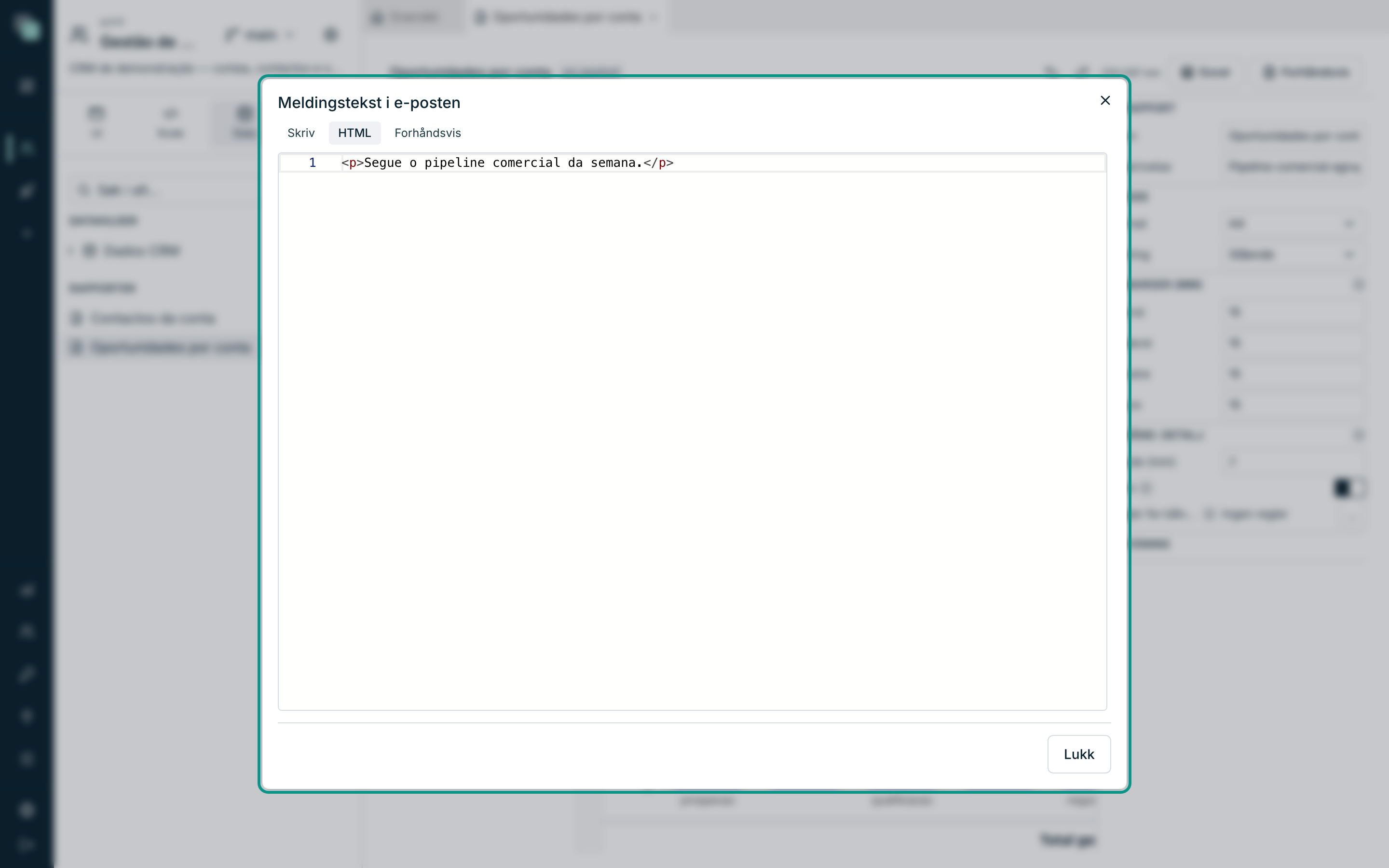Place cursor in the HTML line 'Segue o pipeline comercial da semana.'

click(507, 163)
